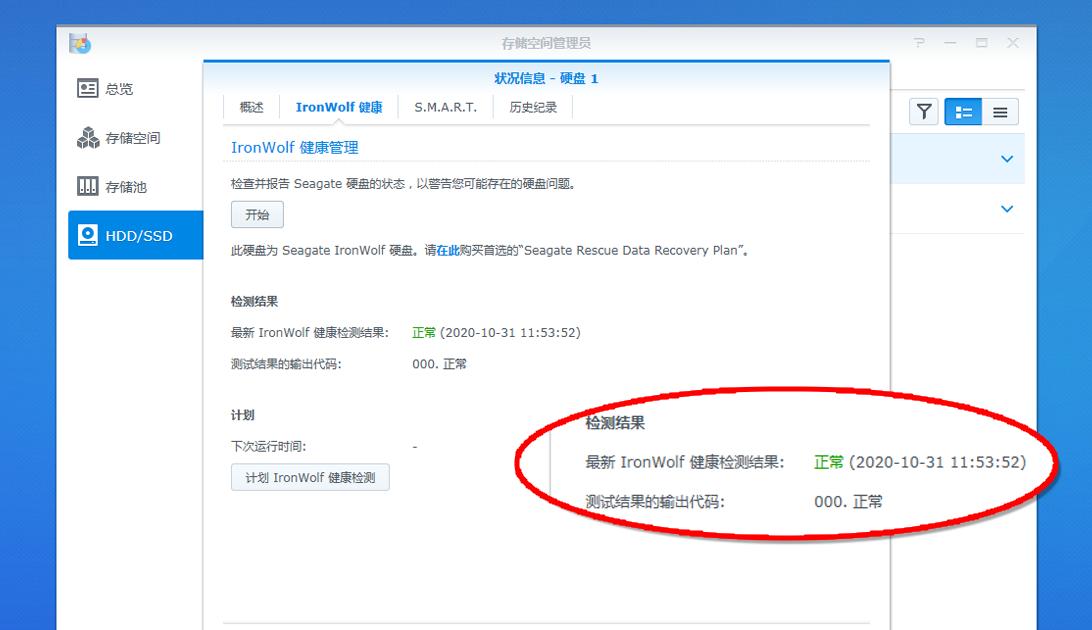The image size is (1092, 630).
Task: Select the highlighted detail view icon
Action: click(x=963, y=111)
